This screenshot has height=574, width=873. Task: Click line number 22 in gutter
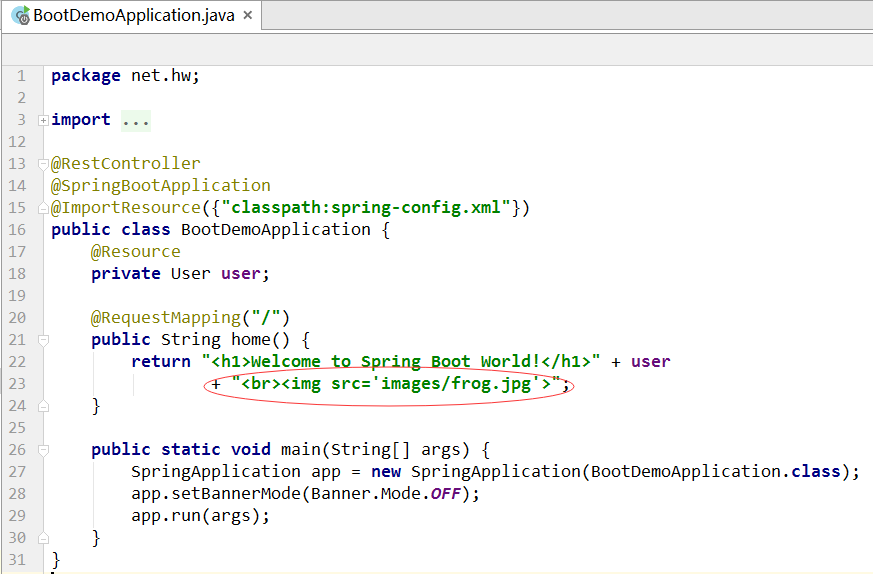coord(17,362)
